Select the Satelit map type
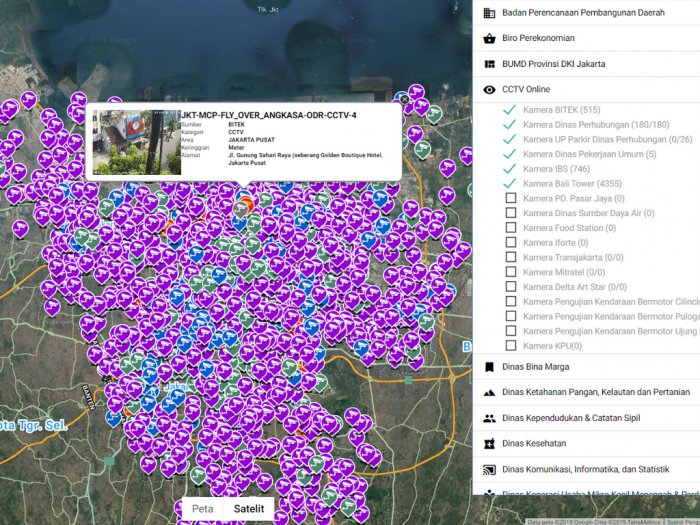This screenshot has height=525, width=700. click(x=249, y=509)
